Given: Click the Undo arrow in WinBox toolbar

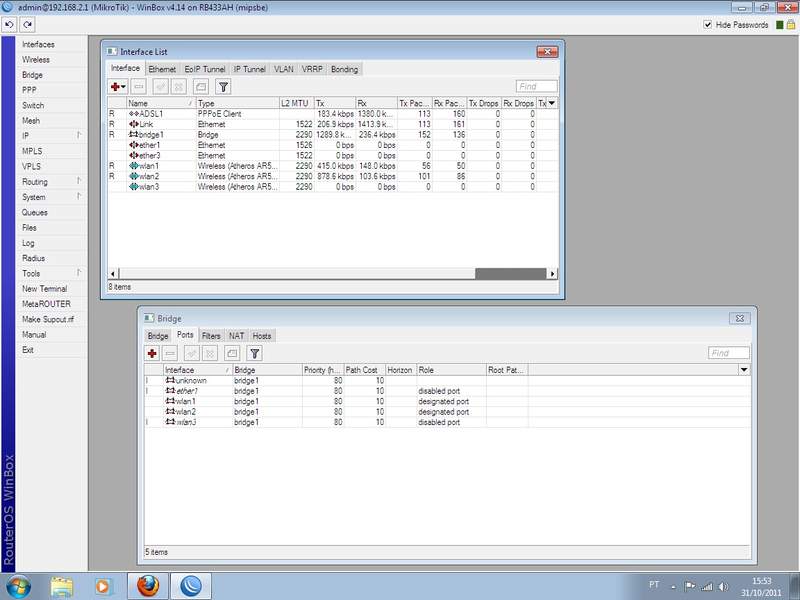Looking at the screenshot, I should [9, 24].
